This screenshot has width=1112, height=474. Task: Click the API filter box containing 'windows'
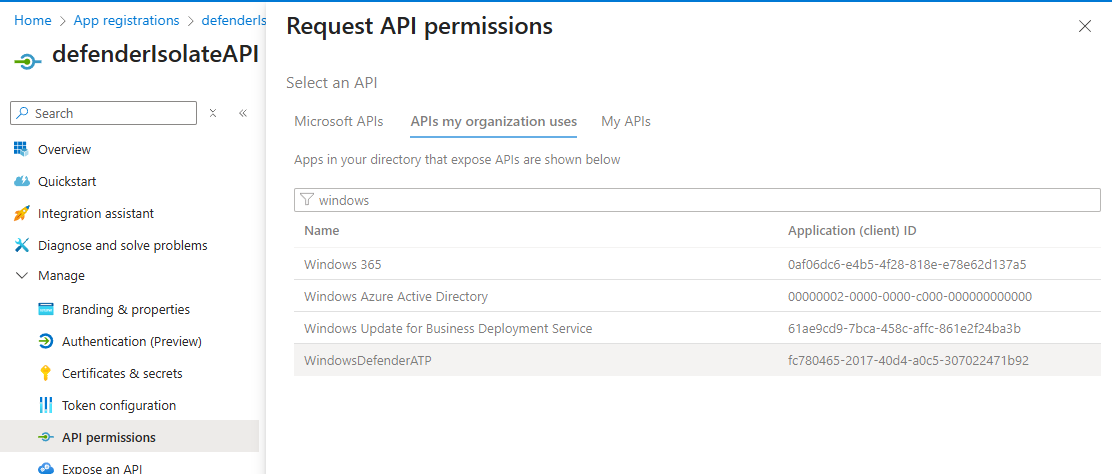pos(697,200)
